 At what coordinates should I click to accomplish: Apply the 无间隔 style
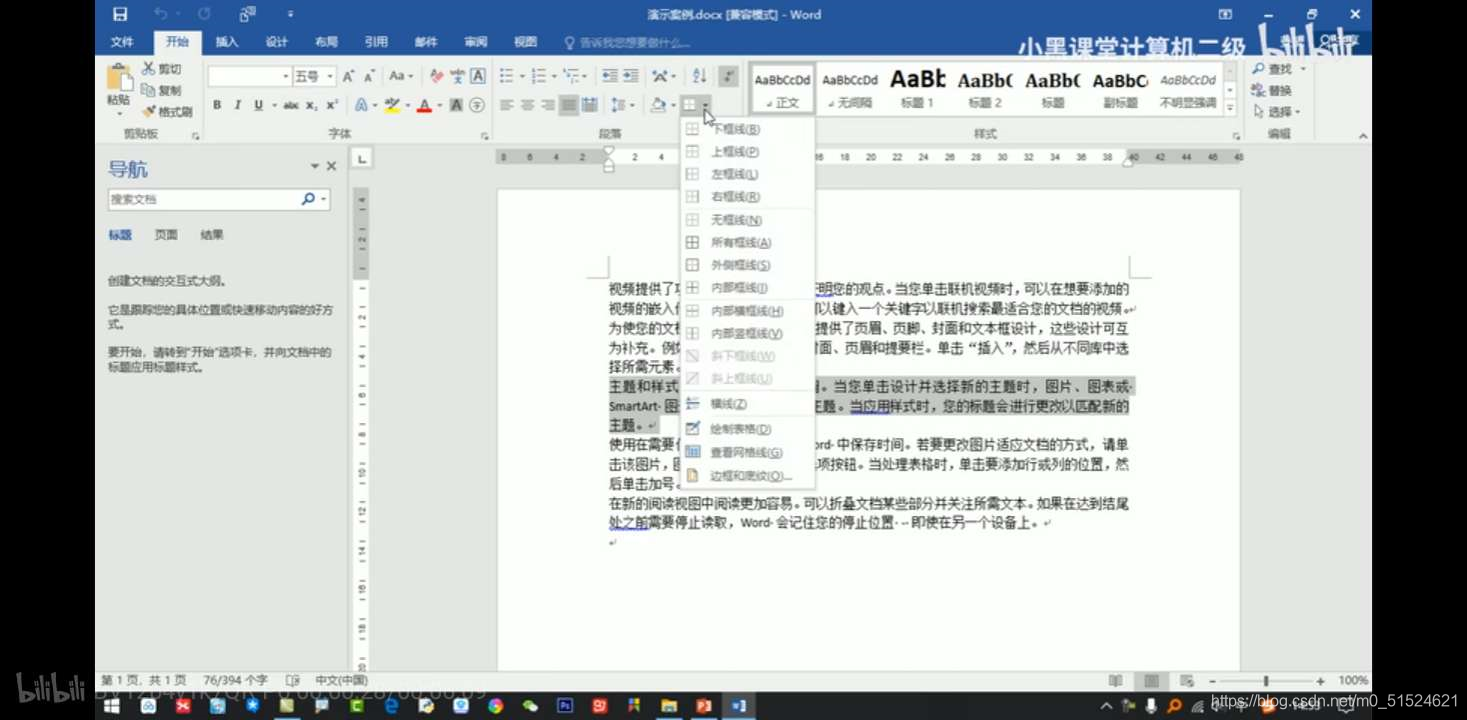(x=850, y=88)
